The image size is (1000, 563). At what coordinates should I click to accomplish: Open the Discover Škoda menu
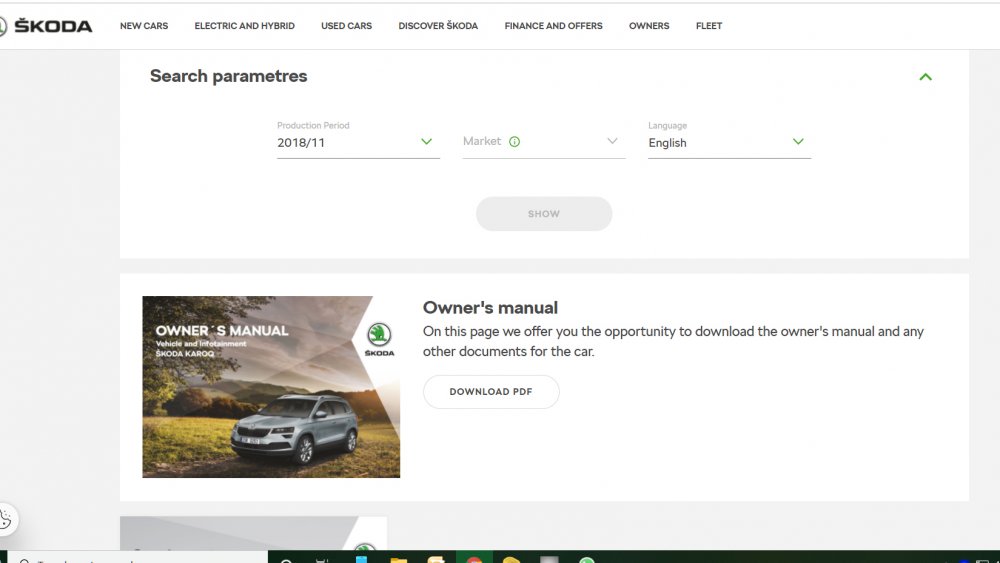click(x=438, y=26)
